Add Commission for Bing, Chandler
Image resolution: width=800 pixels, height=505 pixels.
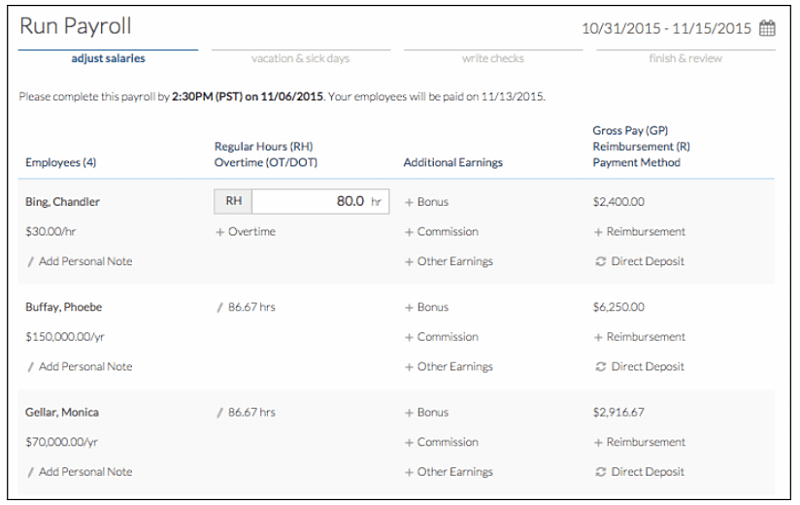[442, 232]
